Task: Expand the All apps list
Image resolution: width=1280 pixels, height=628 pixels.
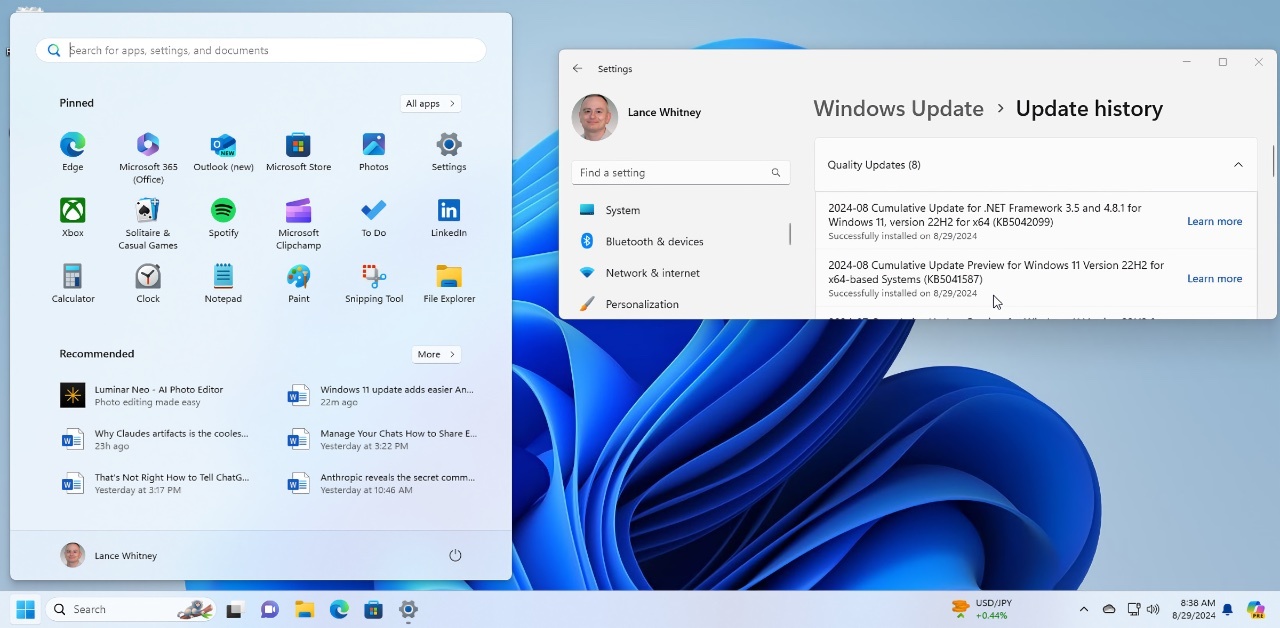Action: tap(431, 103)
